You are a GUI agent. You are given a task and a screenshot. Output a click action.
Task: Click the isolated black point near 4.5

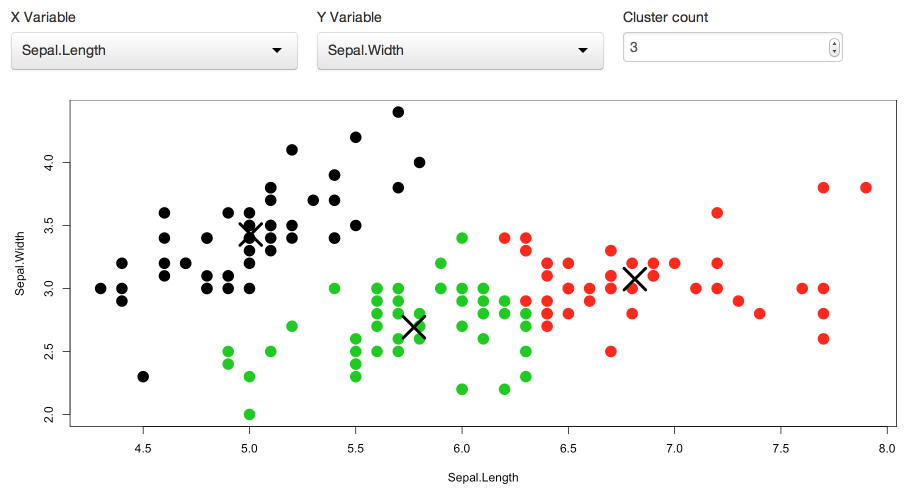[143, 376]
